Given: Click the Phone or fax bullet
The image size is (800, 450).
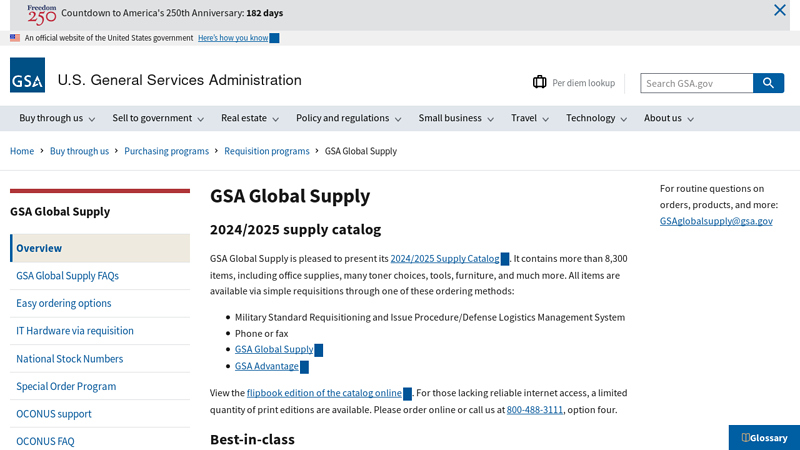Looking at the screenshot, I should [x=262, y=334].
